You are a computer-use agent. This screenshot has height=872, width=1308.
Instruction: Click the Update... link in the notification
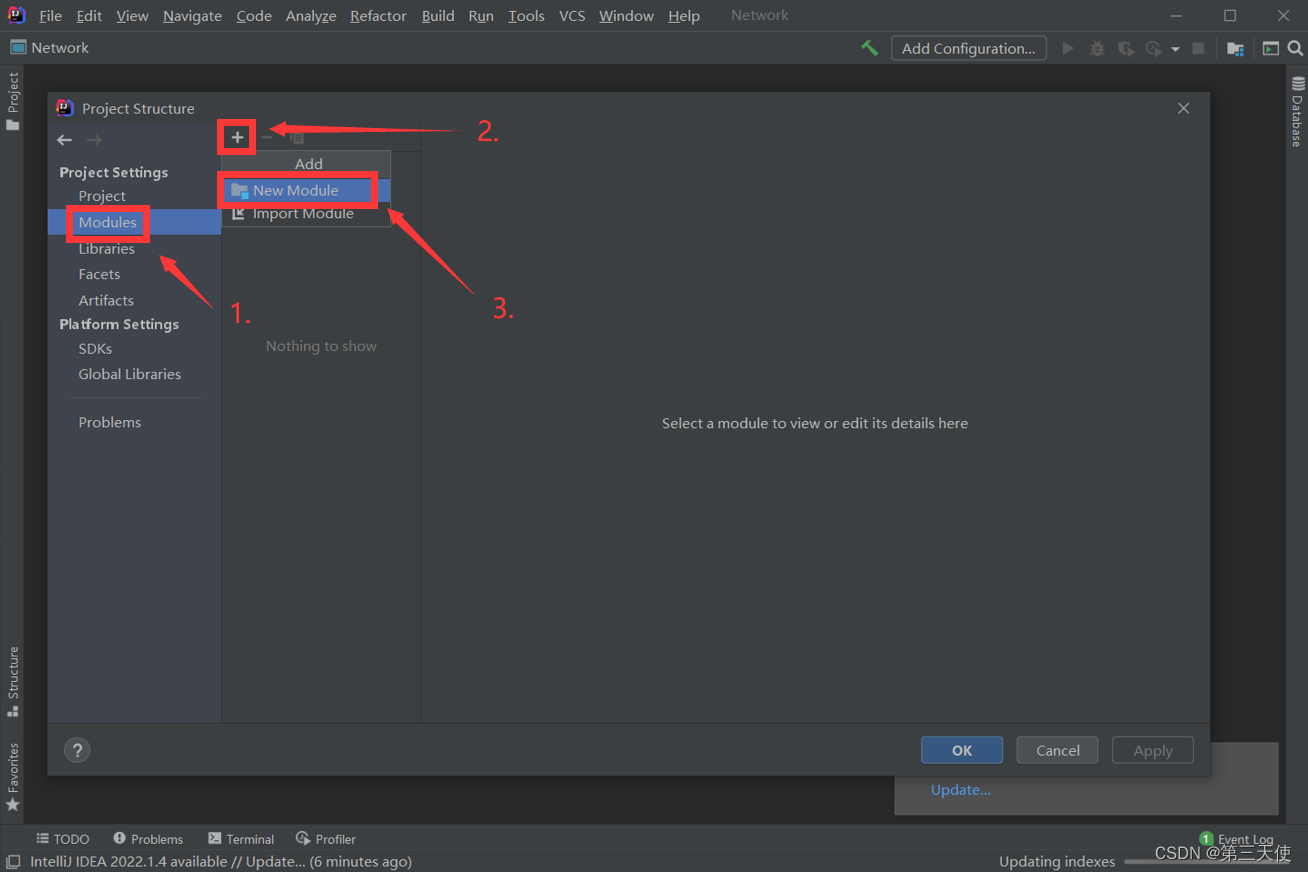click(961, 790)
